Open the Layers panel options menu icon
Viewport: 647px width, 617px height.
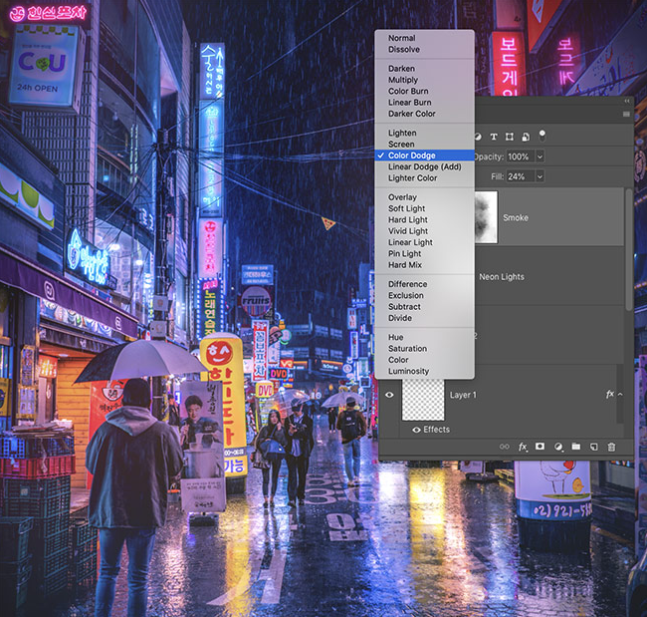[626, 114]
